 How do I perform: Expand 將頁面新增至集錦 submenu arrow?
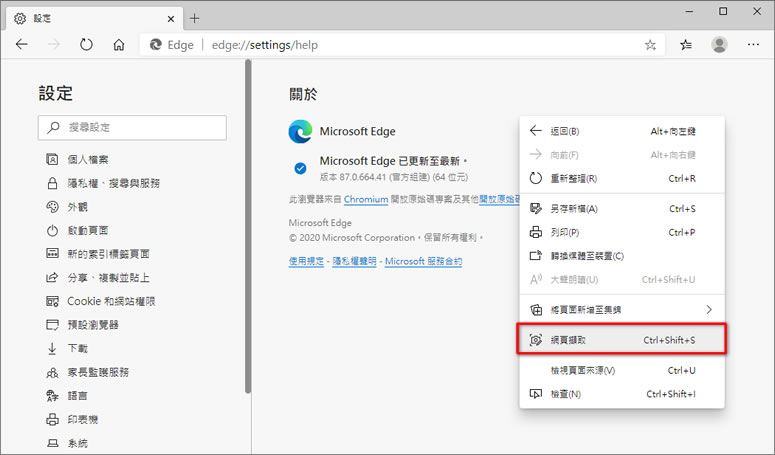(709, 310)
